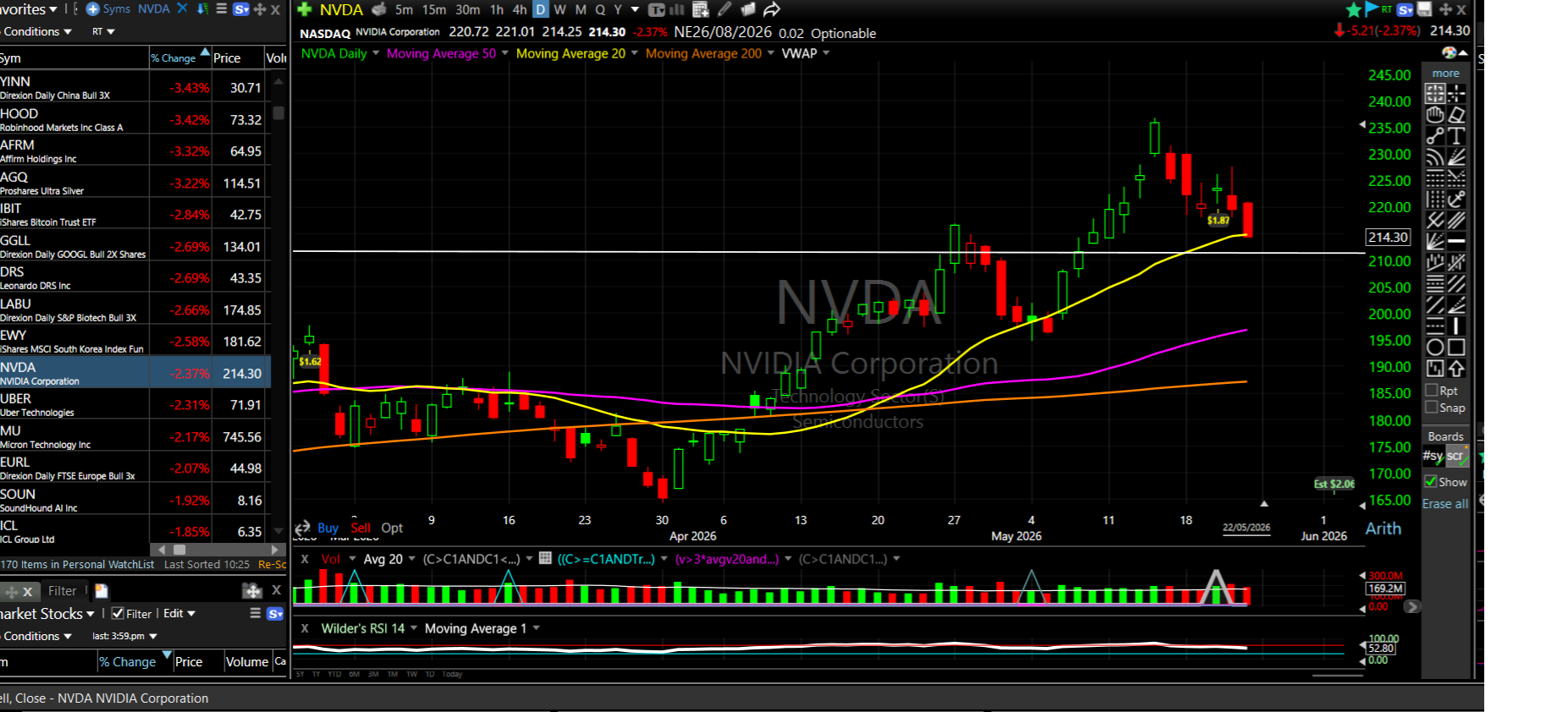Viewport: 1568px width, 712px height.
Task: Choose the circle shape drawing tool
Action: pyautogui.click(x=1435, y=348)
